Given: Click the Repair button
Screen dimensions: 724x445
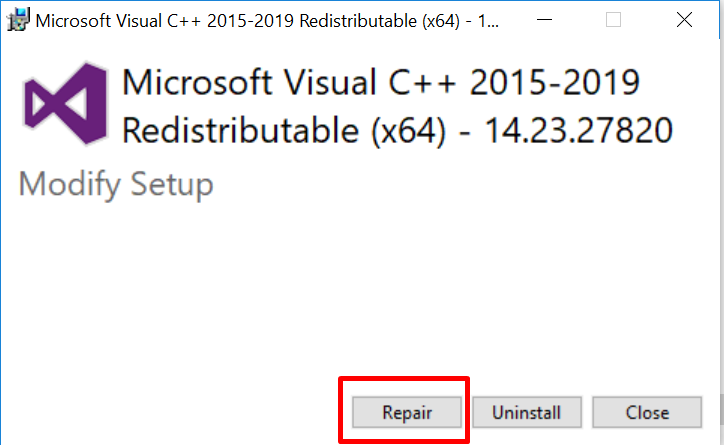Looking at the screenshot, I should [405, 412].
